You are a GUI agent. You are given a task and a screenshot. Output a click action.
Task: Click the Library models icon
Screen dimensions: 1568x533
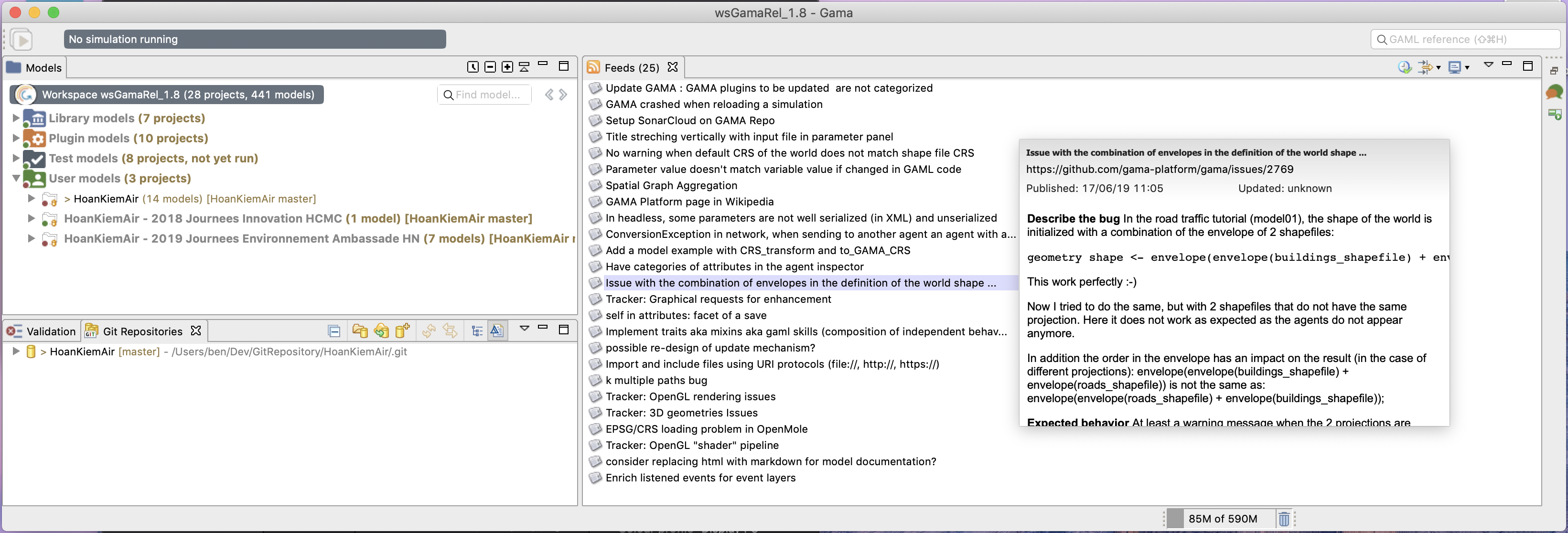point(34,118)
